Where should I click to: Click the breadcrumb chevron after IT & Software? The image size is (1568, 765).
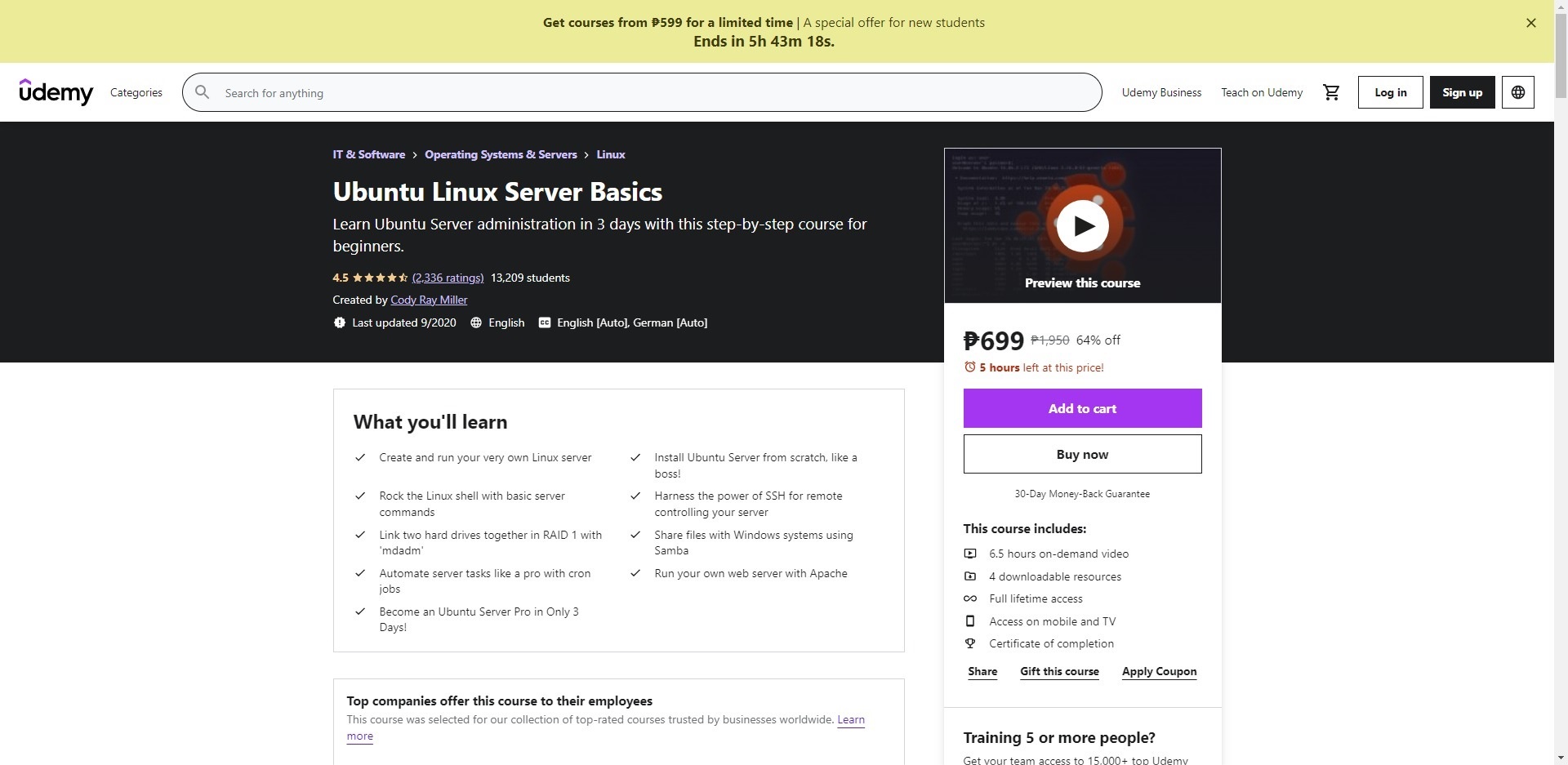tap(415, 154)
